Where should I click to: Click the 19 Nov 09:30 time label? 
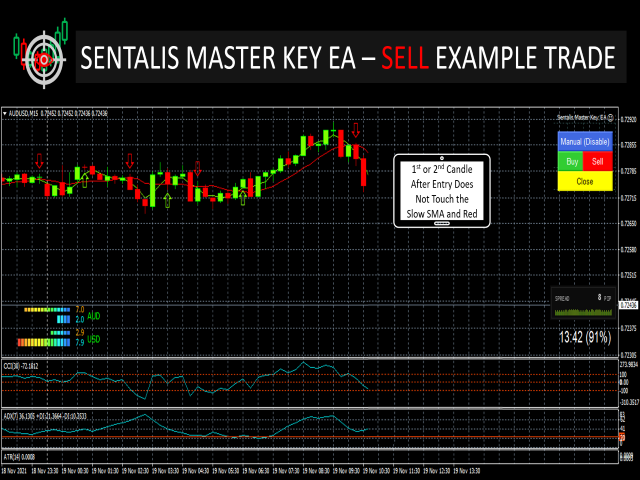click(x=346, y=471)
